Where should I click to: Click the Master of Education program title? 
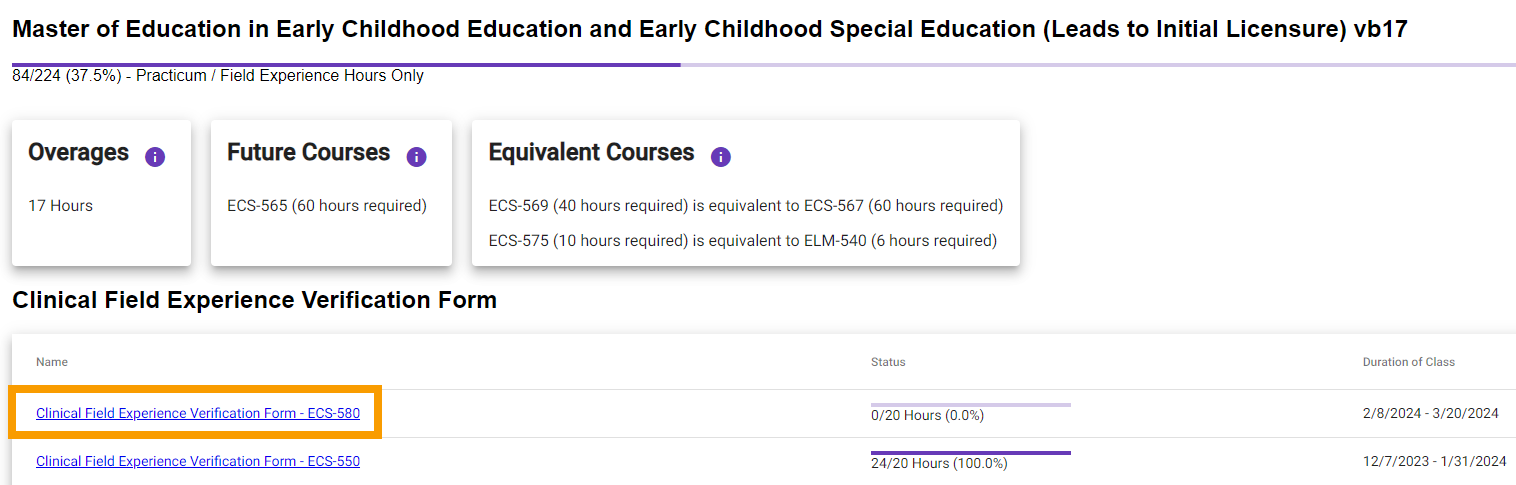710,30
